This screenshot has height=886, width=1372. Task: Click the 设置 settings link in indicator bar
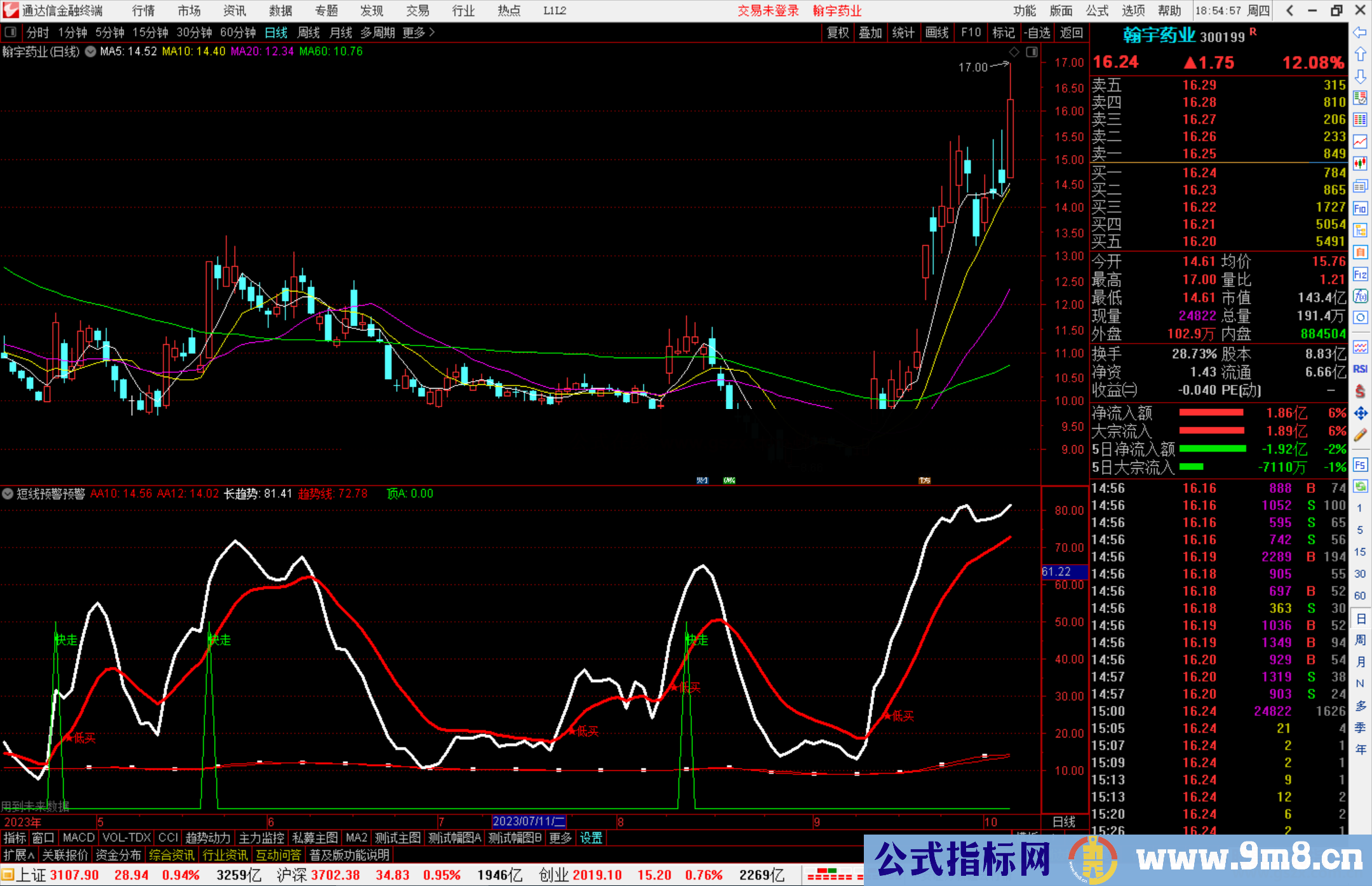click(591, 838)
